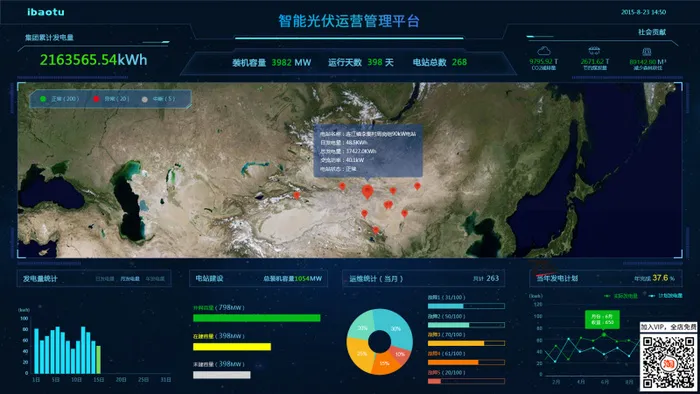This screenshot has height=394, width=700.
Task: Click the QR code image
Action: tap(668, 361)
